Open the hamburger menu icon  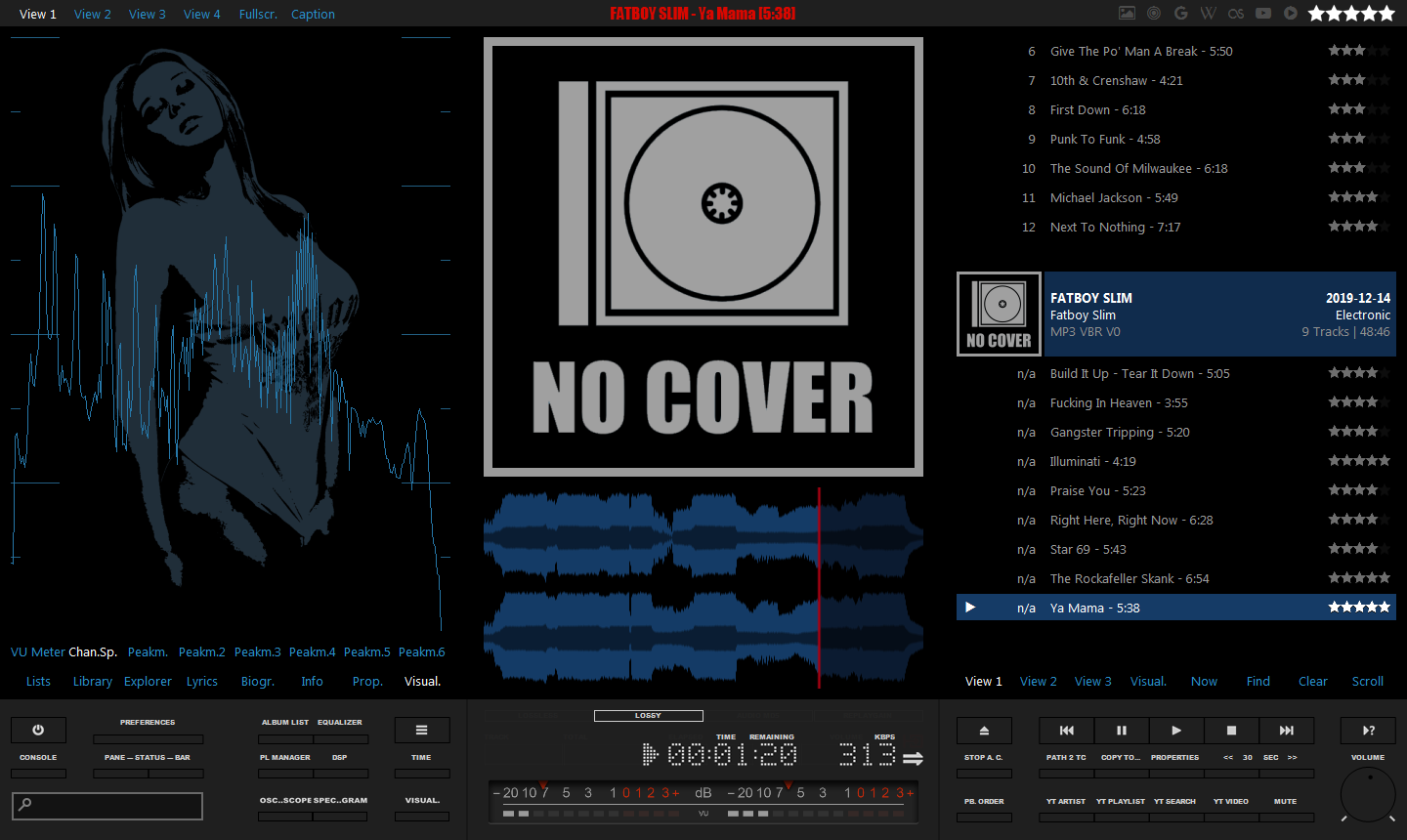click(421, 730)
